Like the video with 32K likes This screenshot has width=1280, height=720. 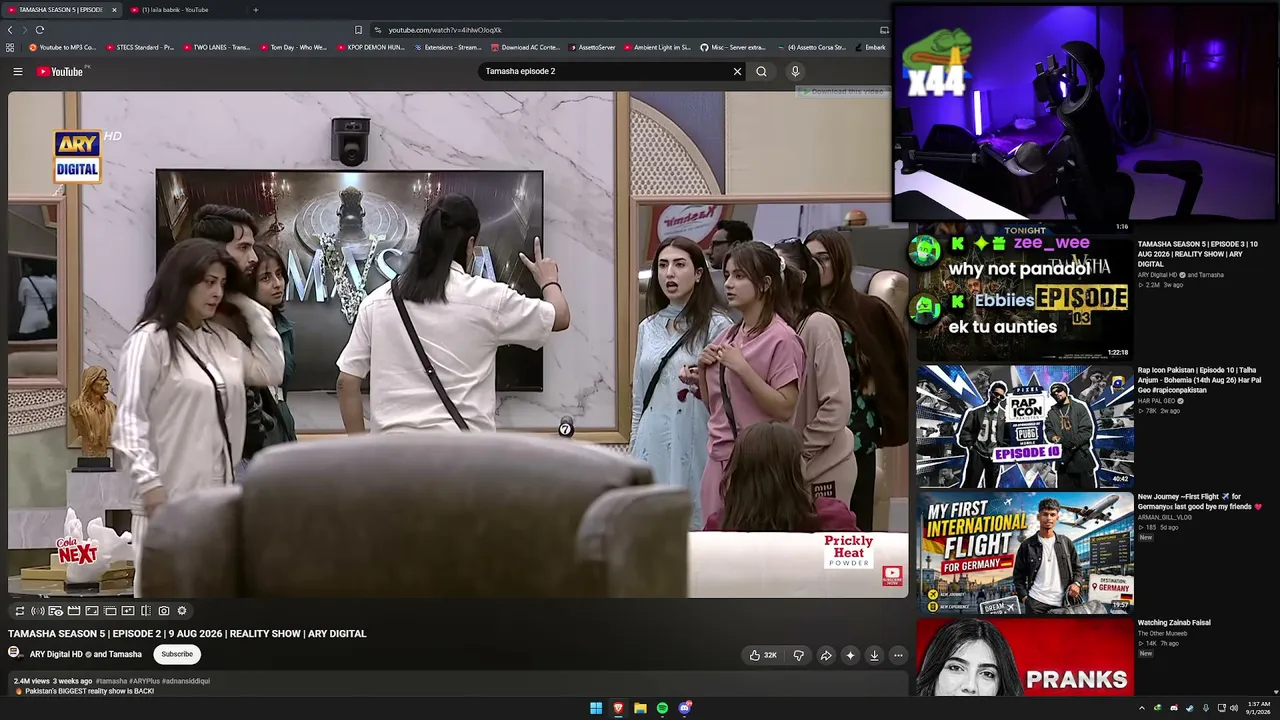coord(763,655)
